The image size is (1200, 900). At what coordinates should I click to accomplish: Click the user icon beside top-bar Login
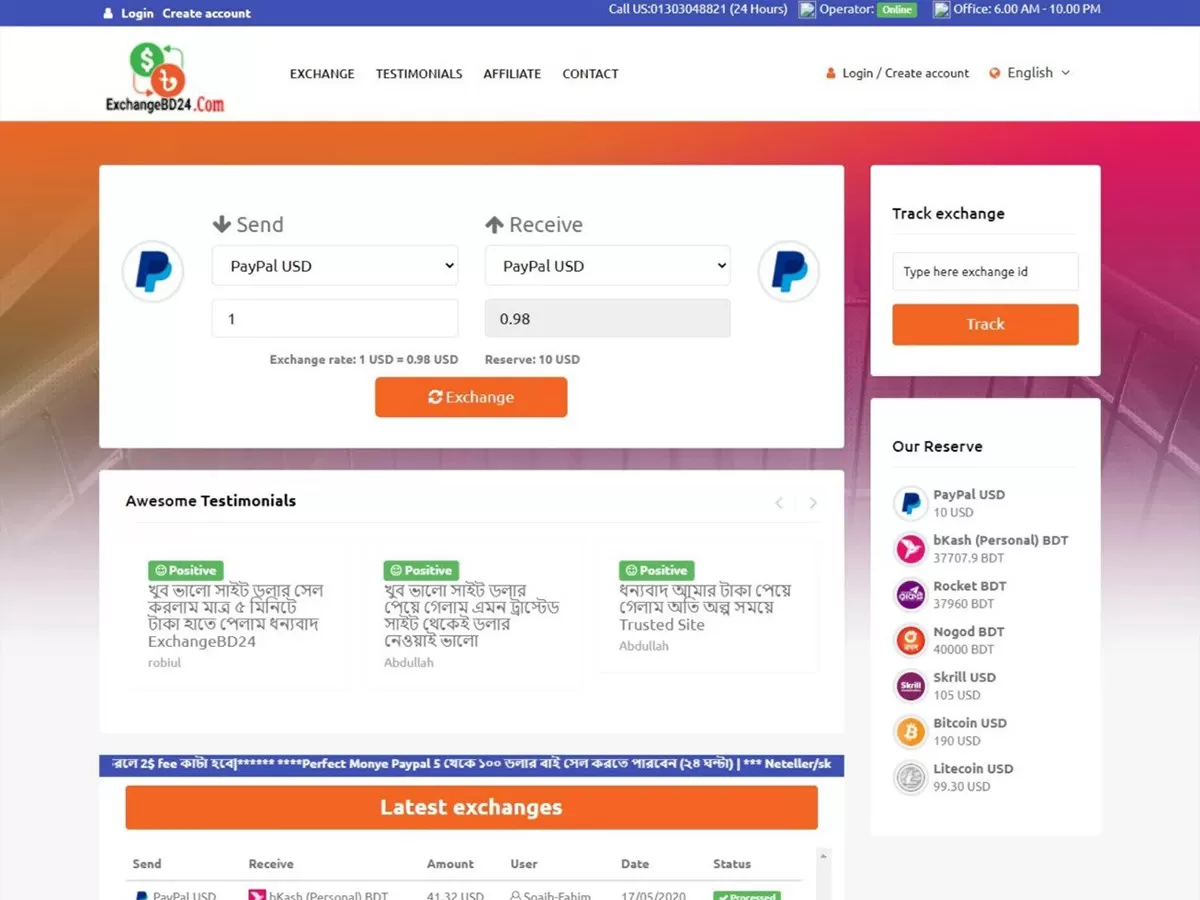pyautogui.click(x=108, y=13)
